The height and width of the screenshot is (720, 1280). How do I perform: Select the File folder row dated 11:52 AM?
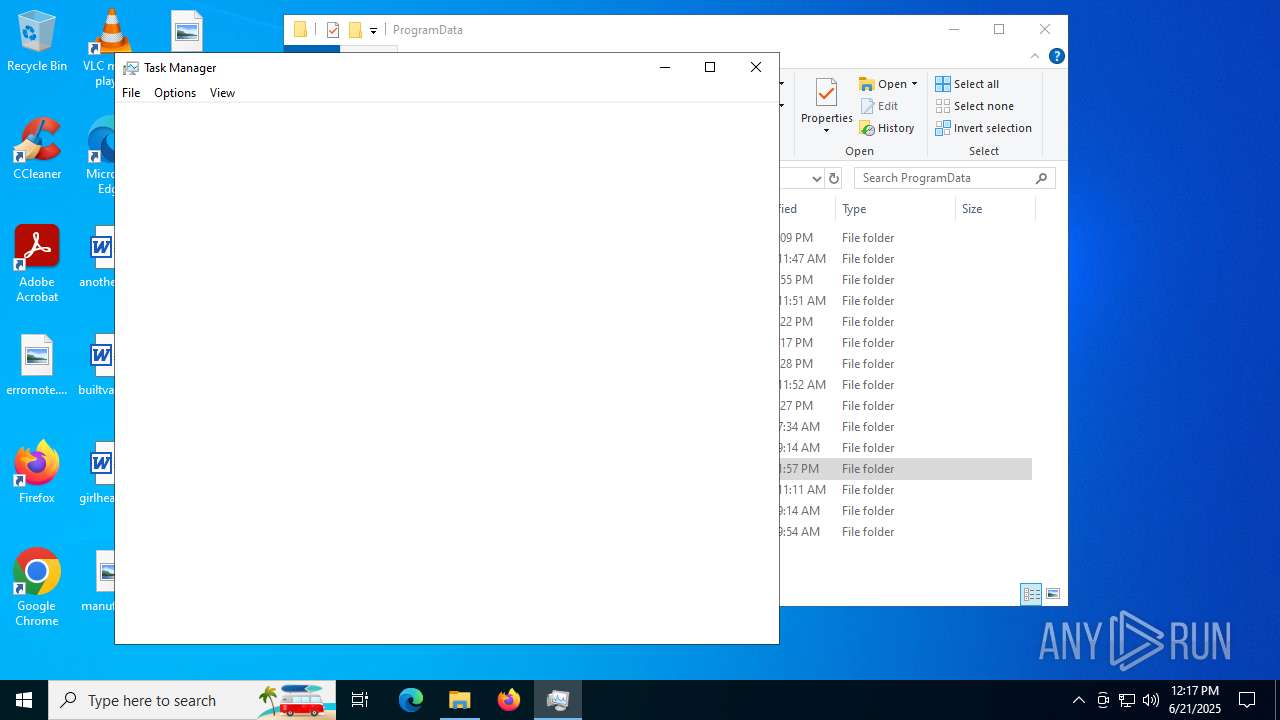pos(905,385)
